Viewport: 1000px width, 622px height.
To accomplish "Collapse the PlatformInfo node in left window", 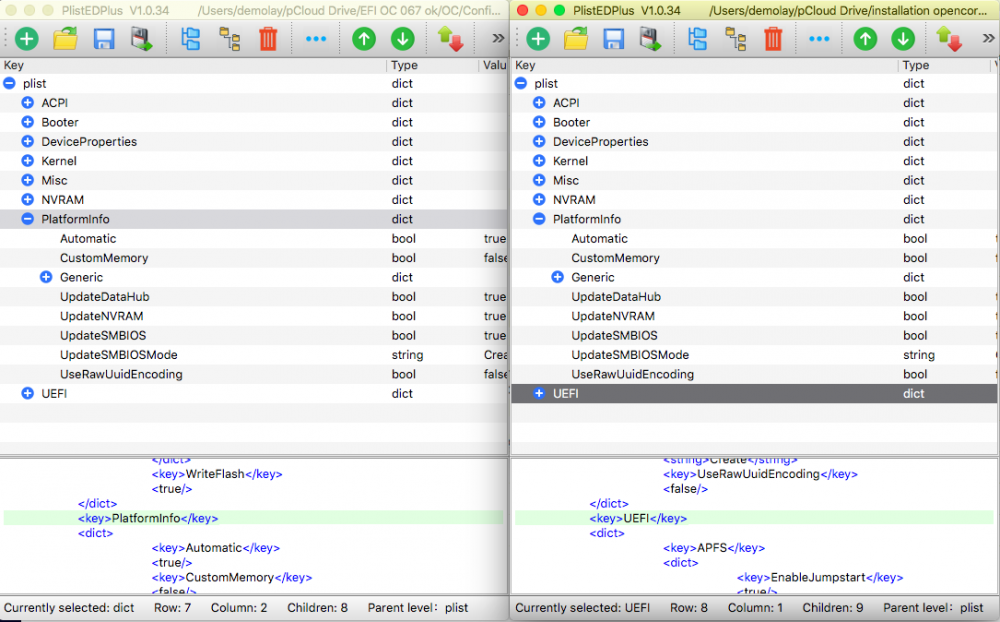I will [x=27, y=219].
